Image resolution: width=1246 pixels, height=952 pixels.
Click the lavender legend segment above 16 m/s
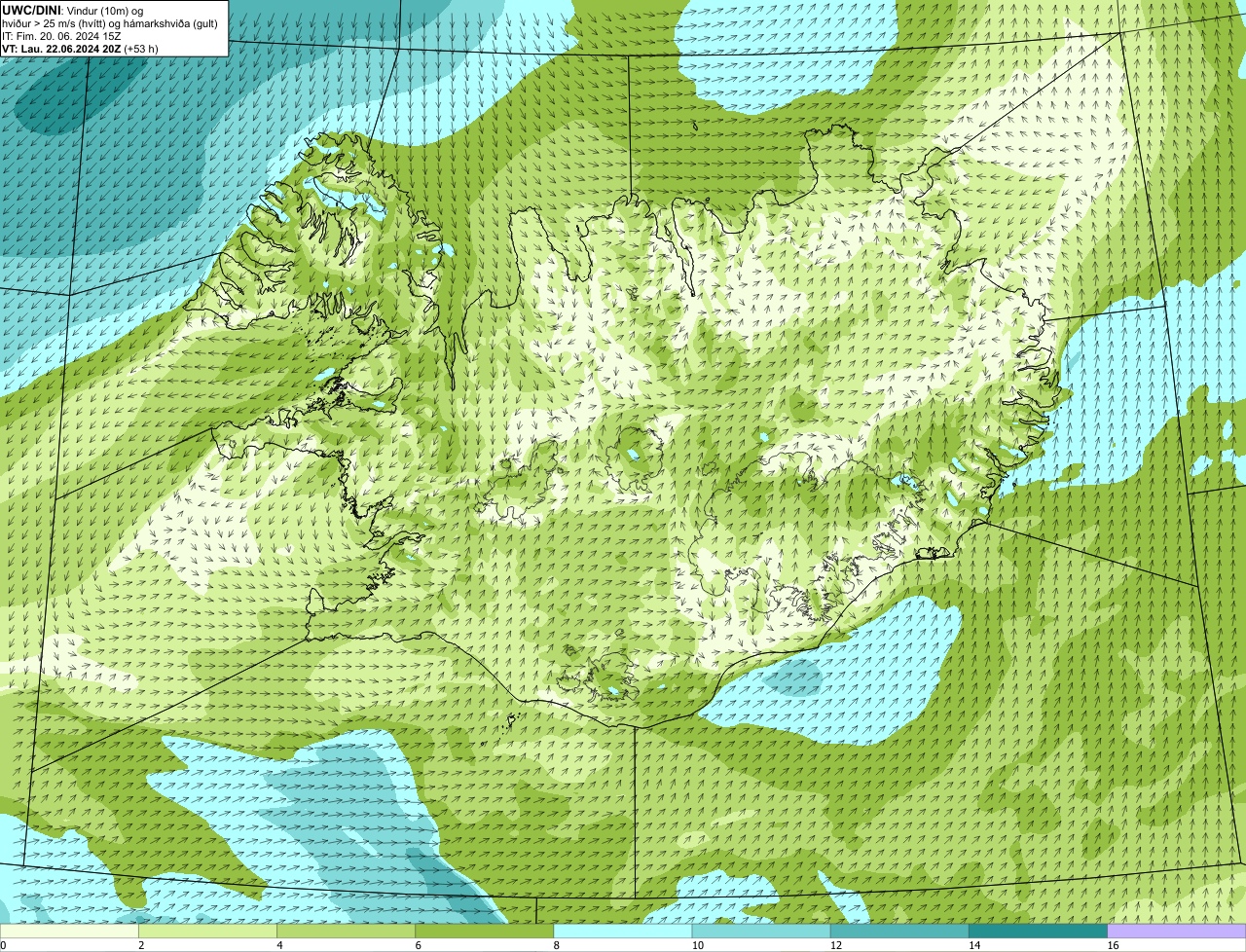click(1177, 931)
